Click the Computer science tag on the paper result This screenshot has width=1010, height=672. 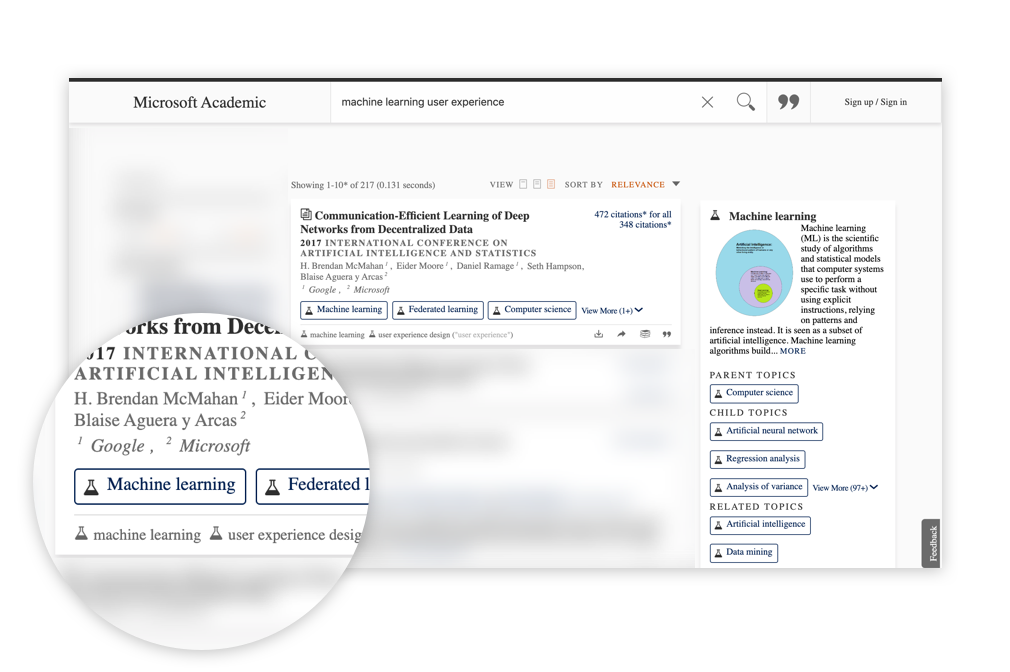click(532, 310)
